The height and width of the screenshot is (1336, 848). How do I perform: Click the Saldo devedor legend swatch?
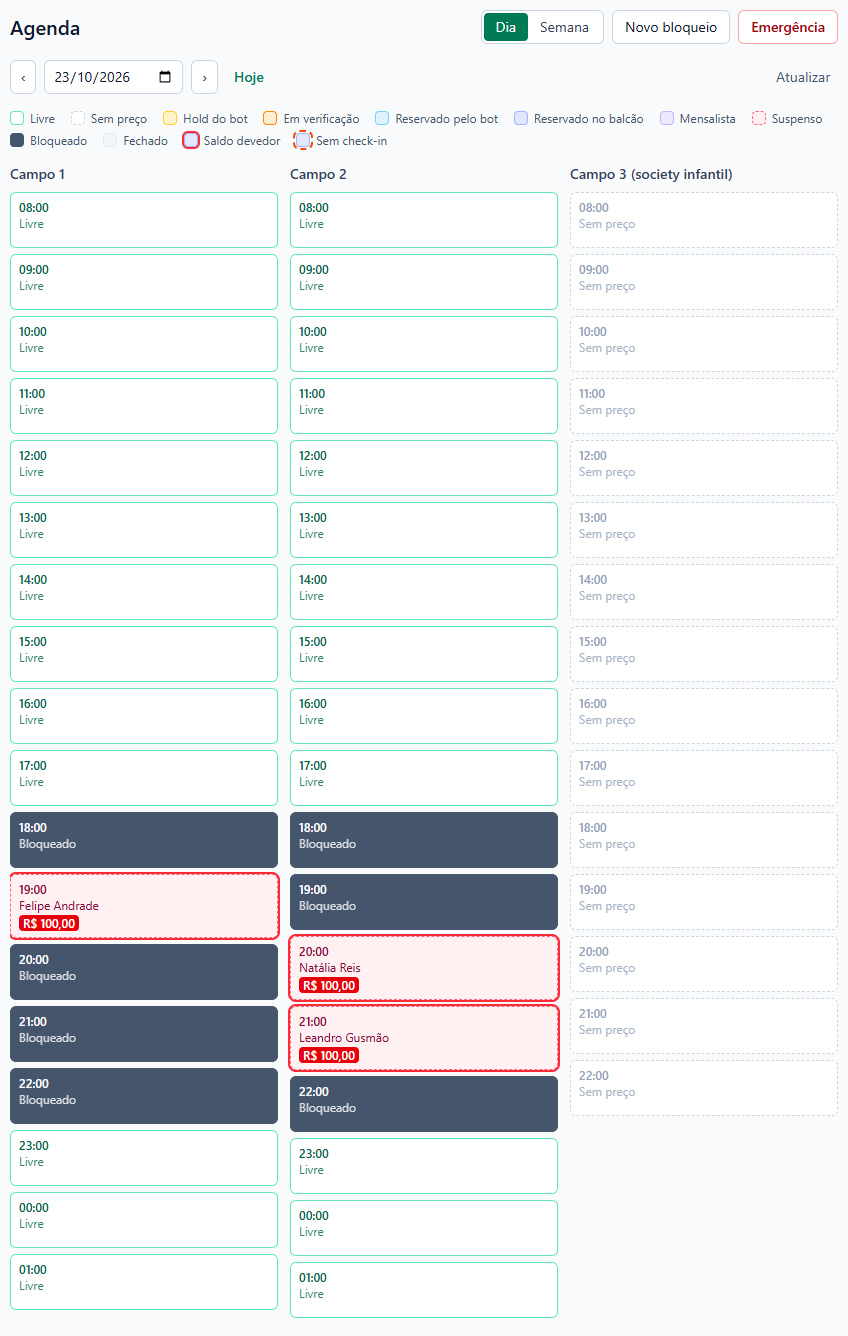click(191, 141)
